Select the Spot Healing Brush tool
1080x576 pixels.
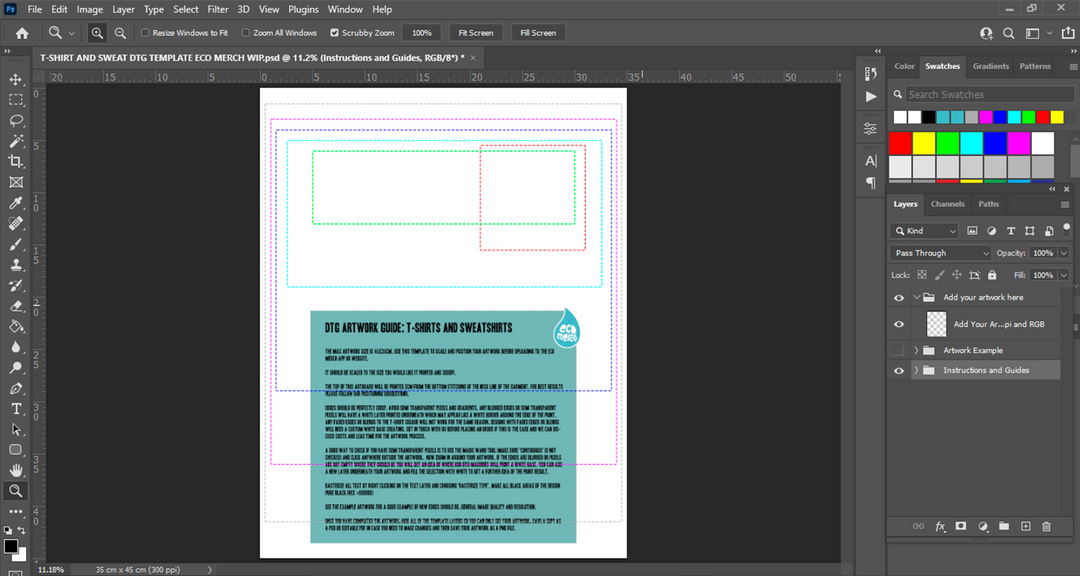tap(15, 223)
